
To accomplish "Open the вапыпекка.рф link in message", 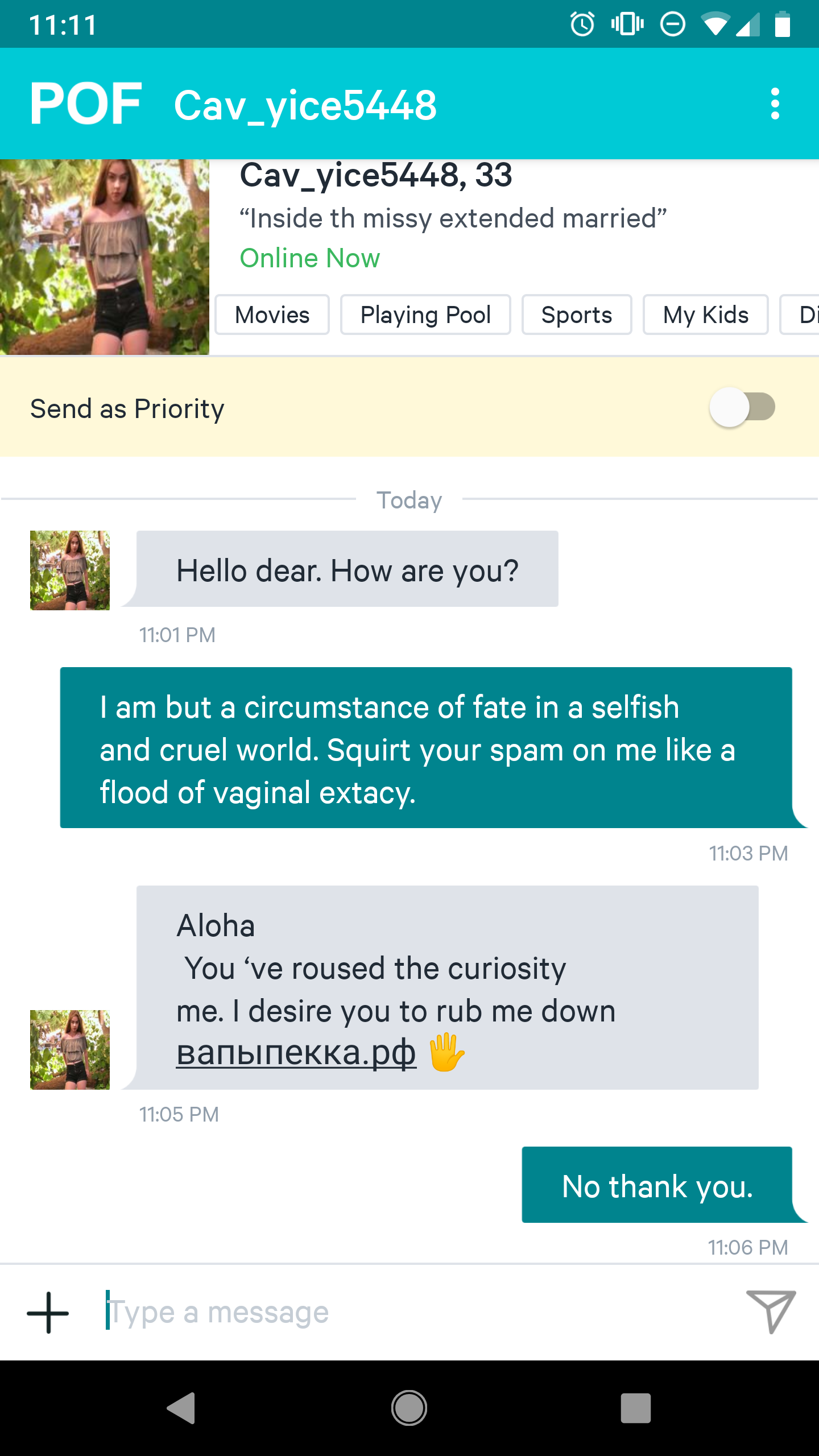I will click(296, 1052).
